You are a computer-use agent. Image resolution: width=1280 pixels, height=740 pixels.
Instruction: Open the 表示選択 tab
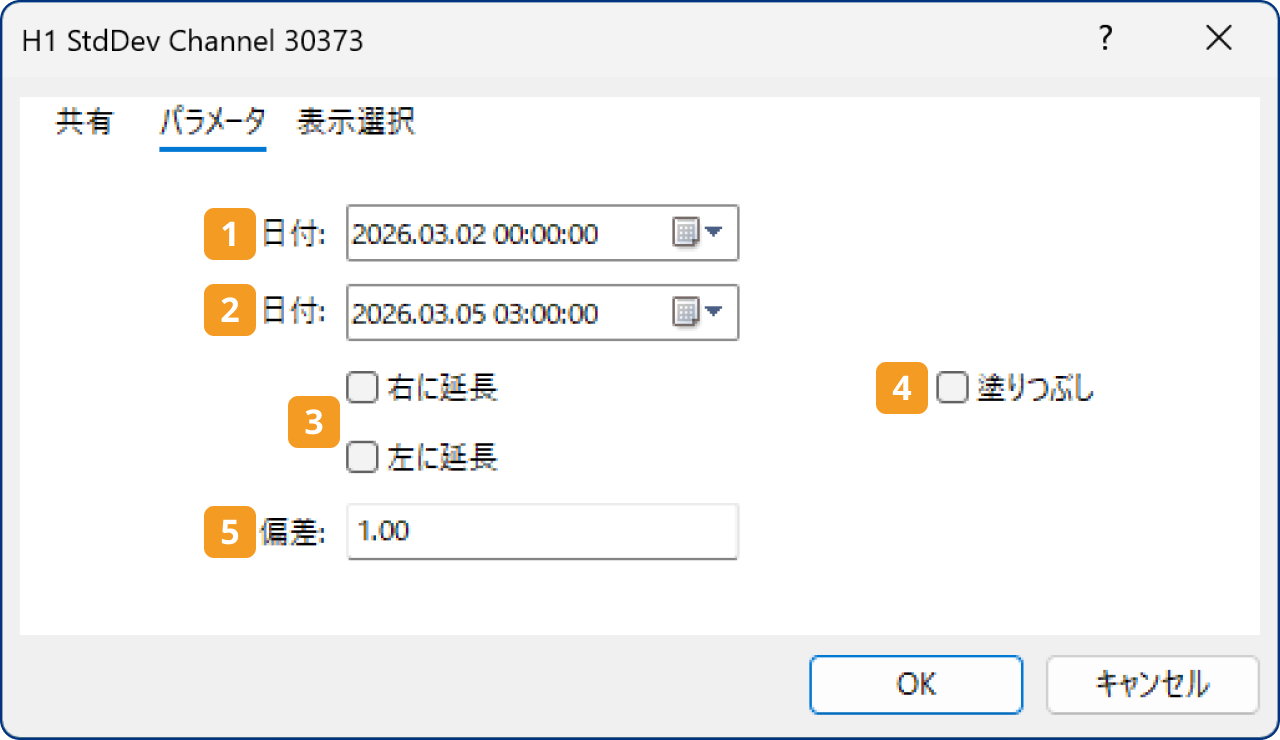(356, 123)
